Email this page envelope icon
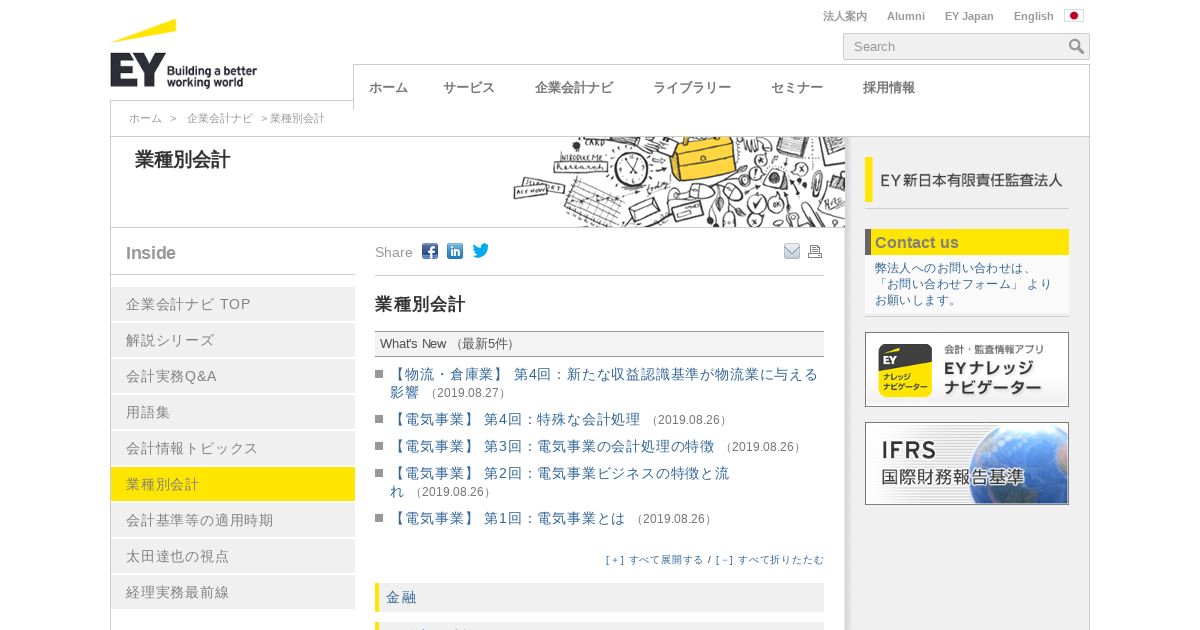 792,251
